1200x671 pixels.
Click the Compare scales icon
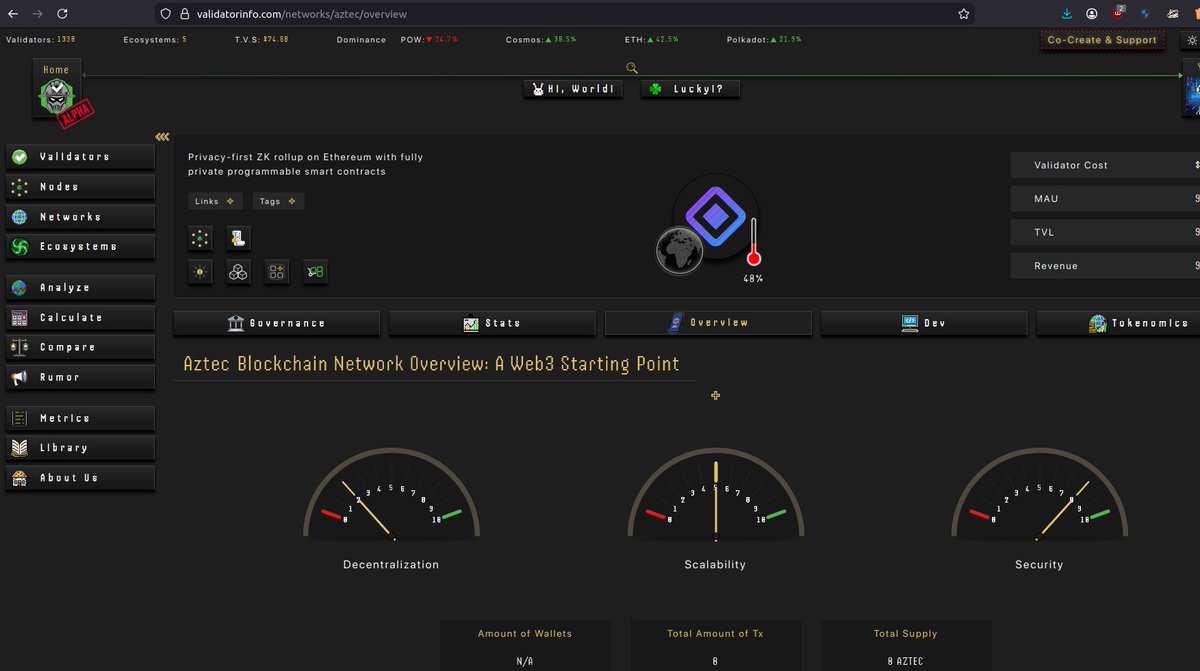19,348
